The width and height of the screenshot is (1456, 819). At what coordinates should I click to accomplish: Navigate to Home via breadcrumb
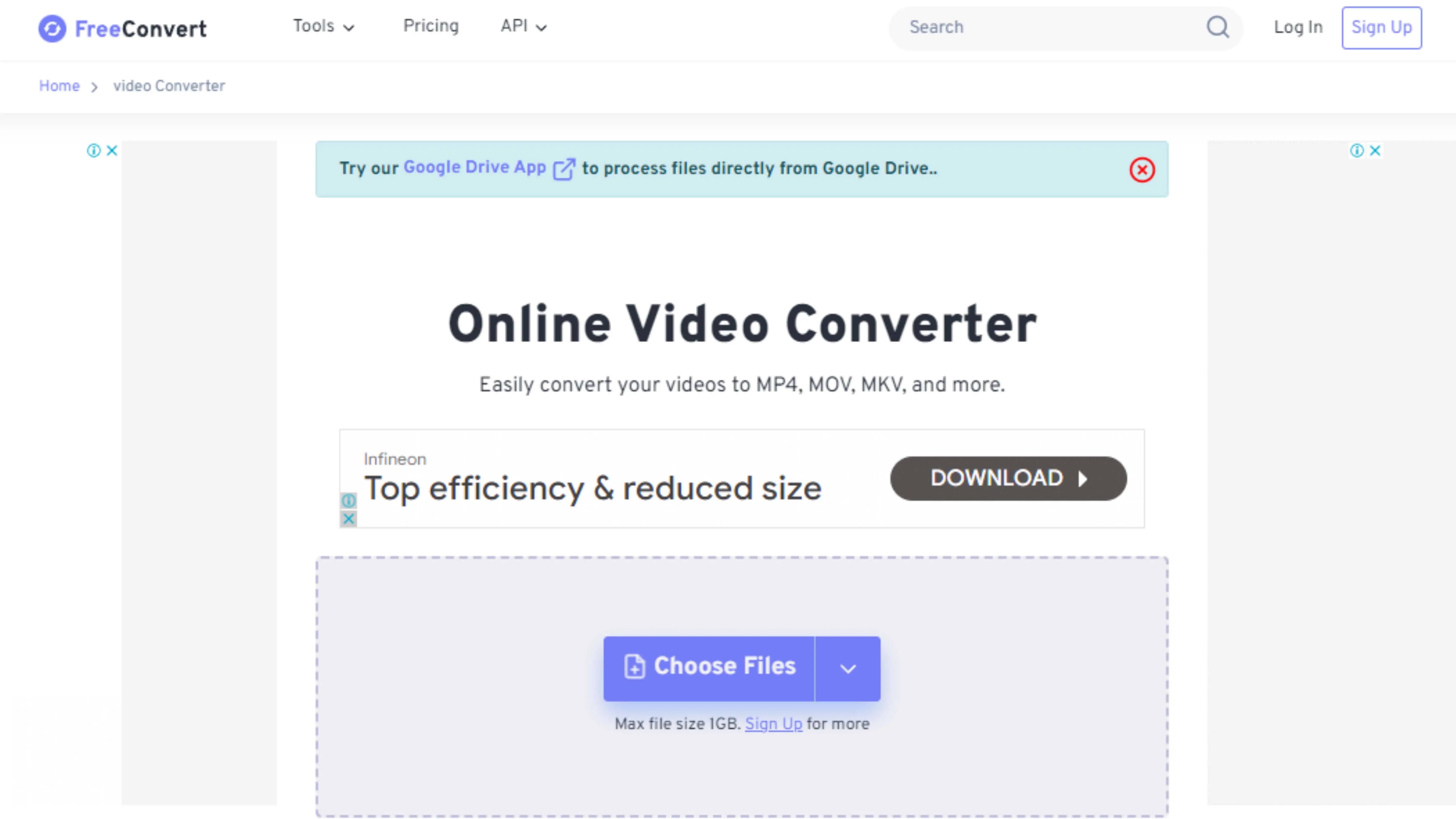(59, 86)
